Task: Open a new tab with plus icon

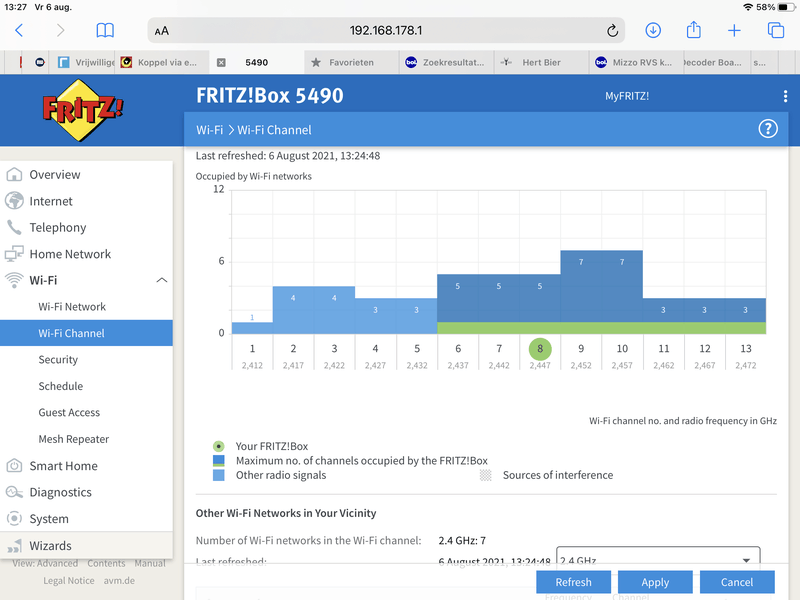Action: click(x=734, y=31)
